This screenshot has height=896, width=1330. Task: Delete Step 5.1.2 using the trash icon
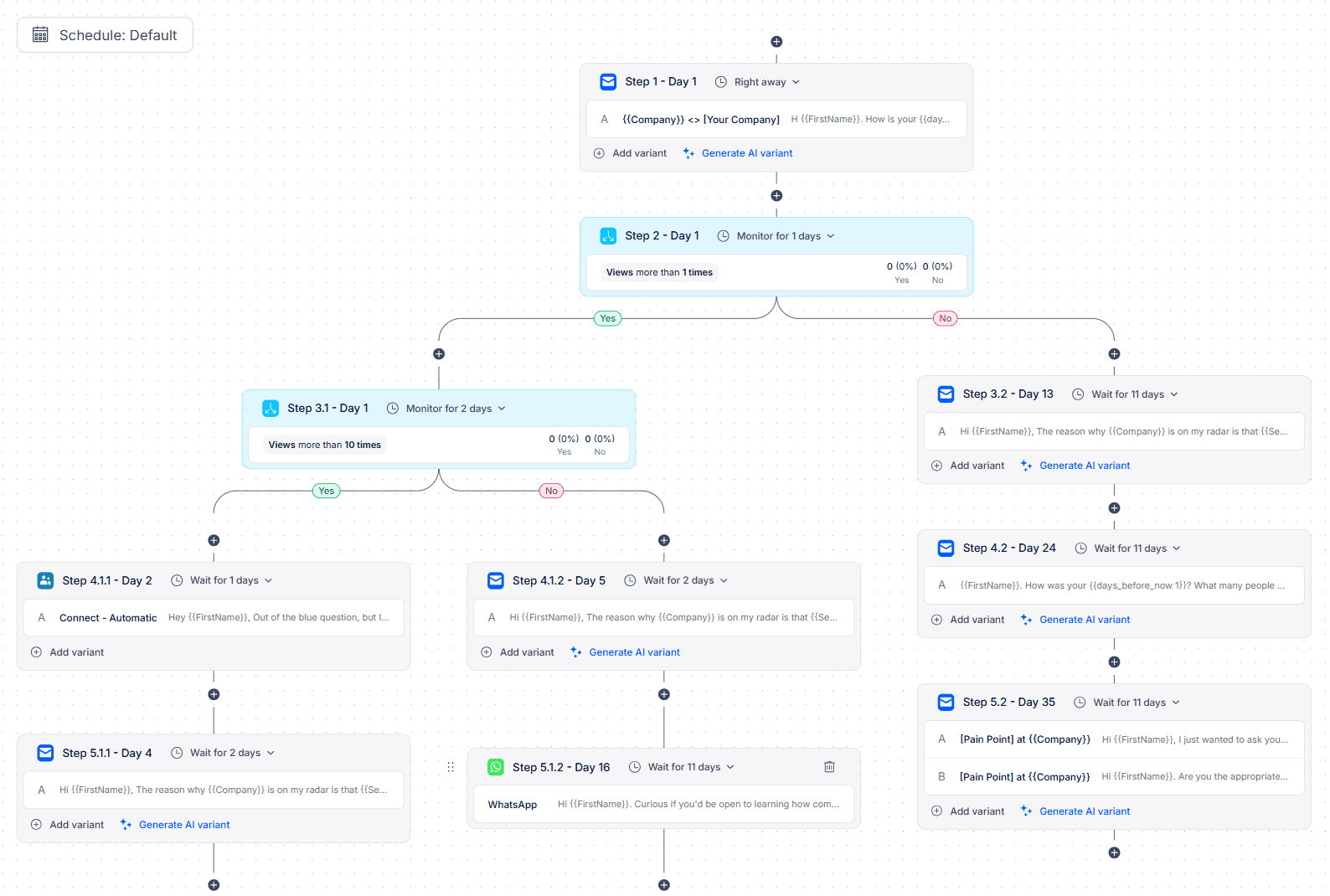point(829,767)
